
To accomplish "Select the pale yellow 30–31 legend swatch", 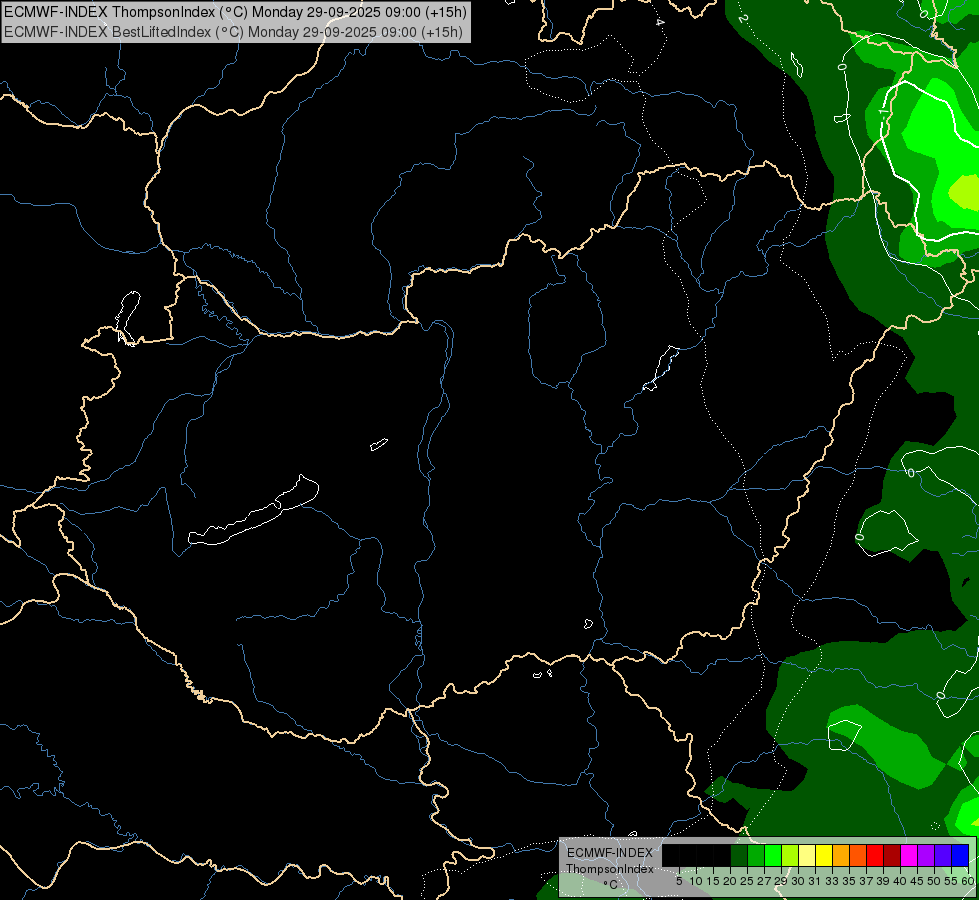I will [x=807, y=855].
